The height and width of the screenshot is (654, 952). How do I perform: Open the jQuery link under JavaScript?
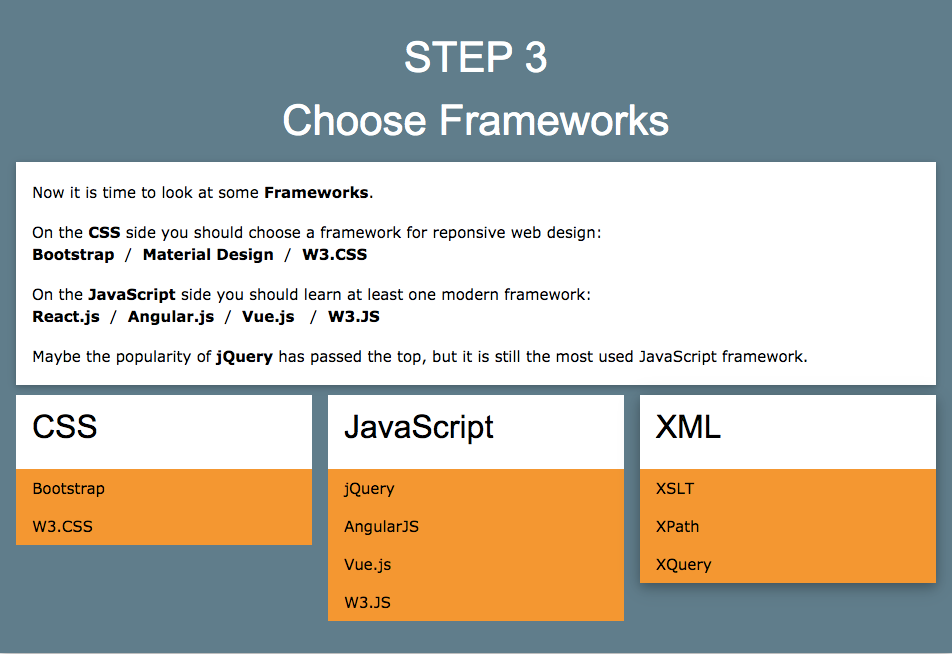click(369, 489)
